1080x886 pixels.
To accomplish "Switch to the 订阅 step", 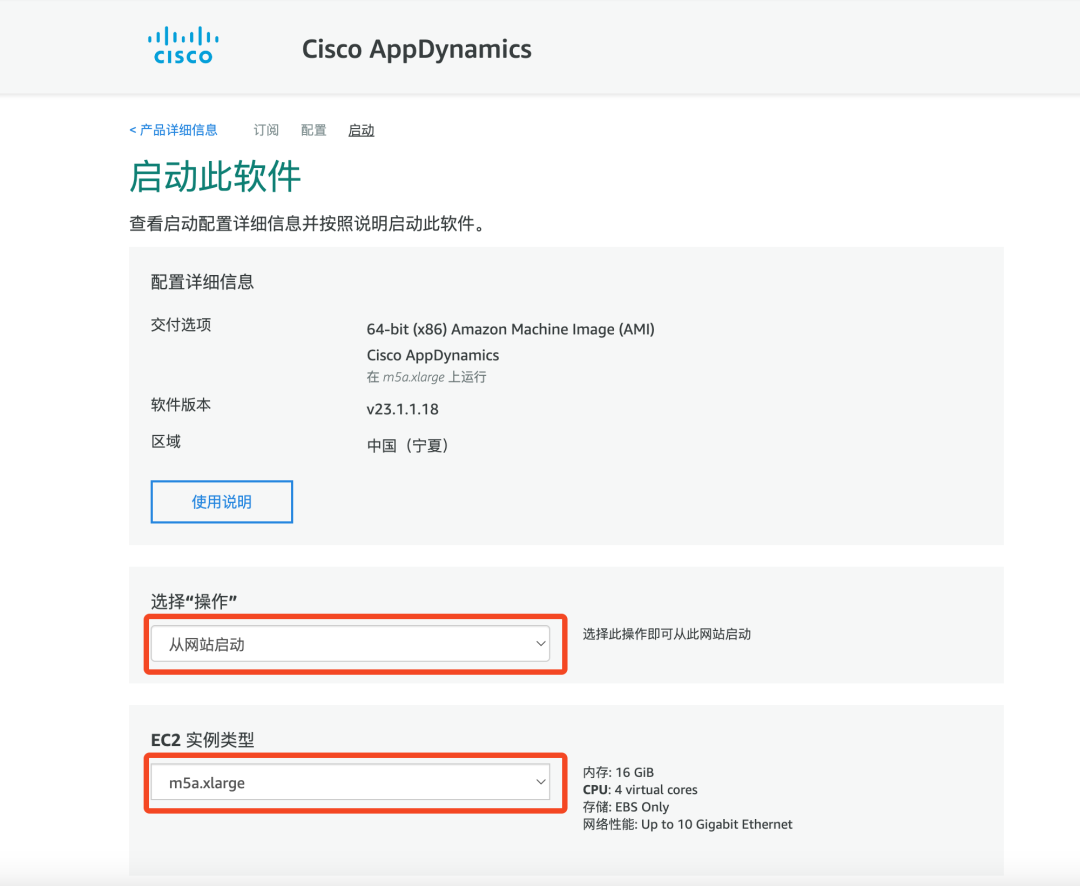I will pos(266,130).
